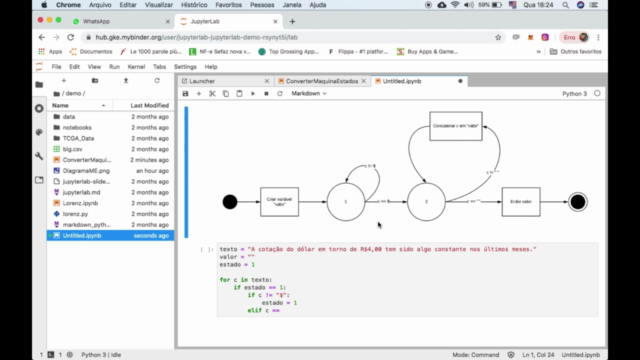Restart the kernel icon in notebook toolbar

280,93
